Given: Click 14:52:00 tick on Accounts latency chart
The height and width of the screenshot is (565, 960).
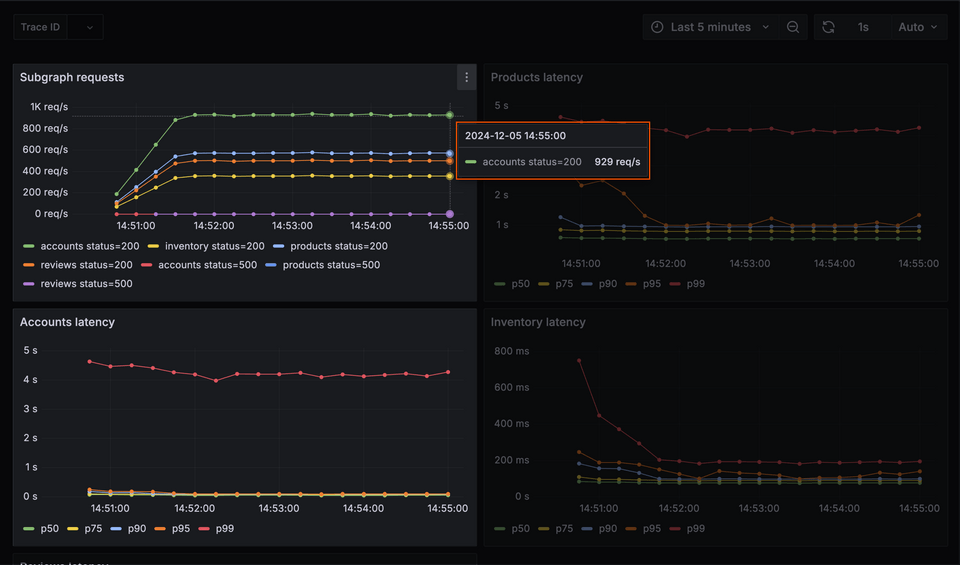Looking at the screenshot, I should pyautogui.click(x=194, y=508).
